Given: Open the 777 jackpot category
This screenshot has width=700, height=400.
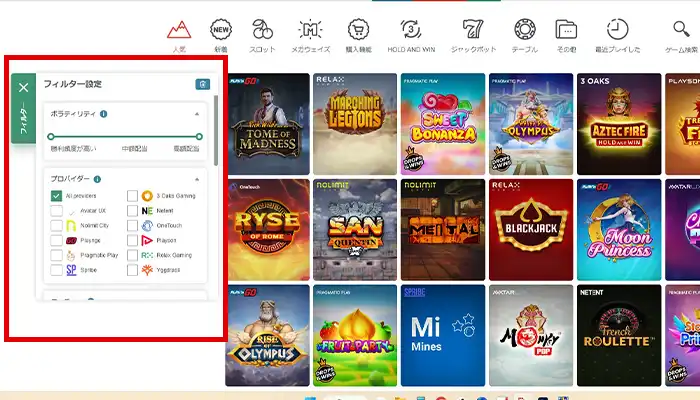Looking at the screenshot, I should pyautogui.click(x=473, y=37).
